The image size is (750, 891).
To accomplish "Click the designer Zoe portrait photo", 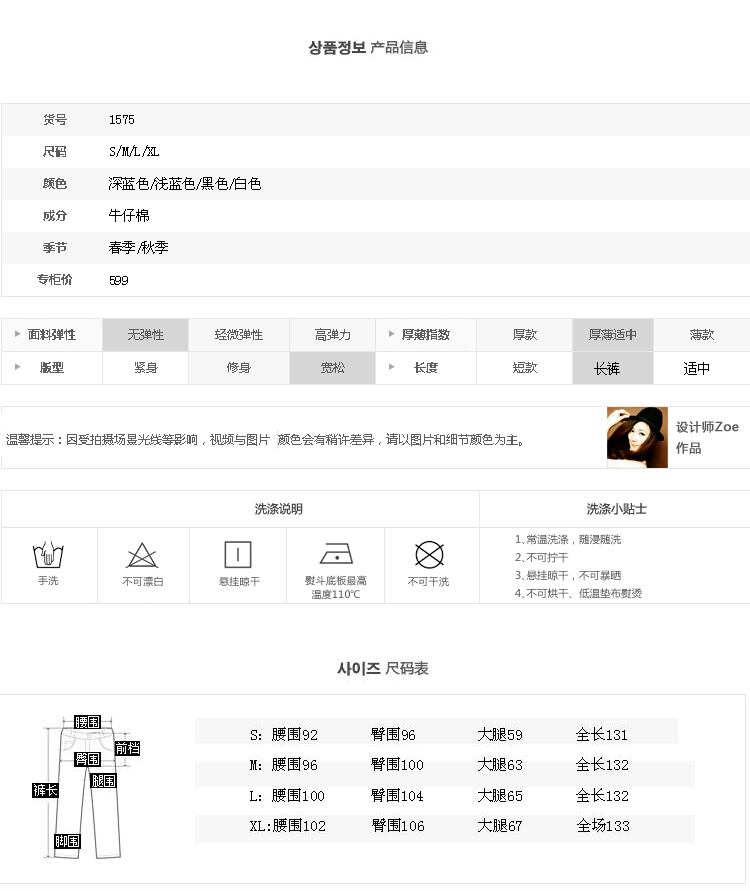I will tap(637, 437).
